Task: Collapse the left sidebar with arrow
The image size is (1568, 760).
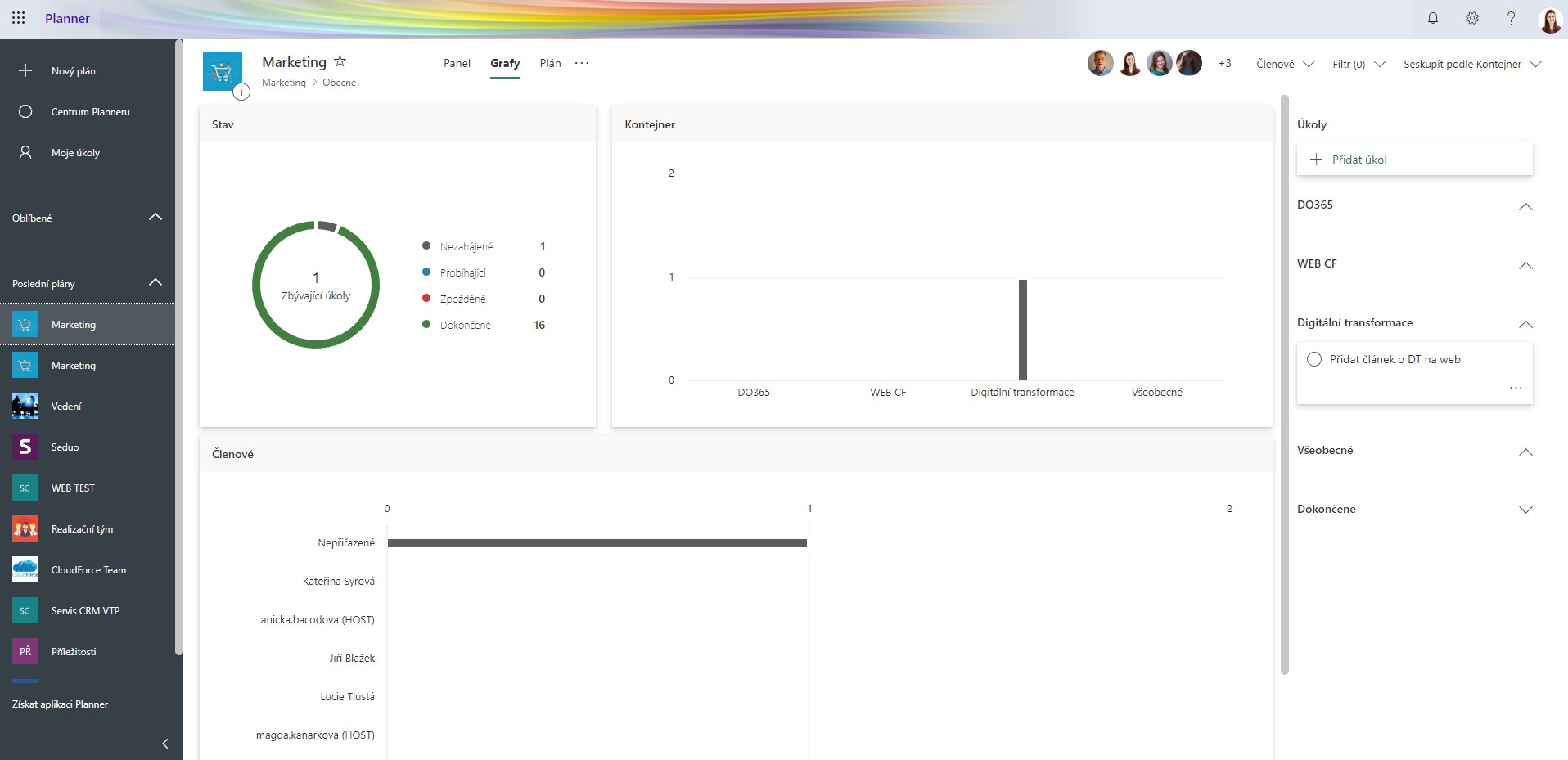Action: [x=165, y=743]
